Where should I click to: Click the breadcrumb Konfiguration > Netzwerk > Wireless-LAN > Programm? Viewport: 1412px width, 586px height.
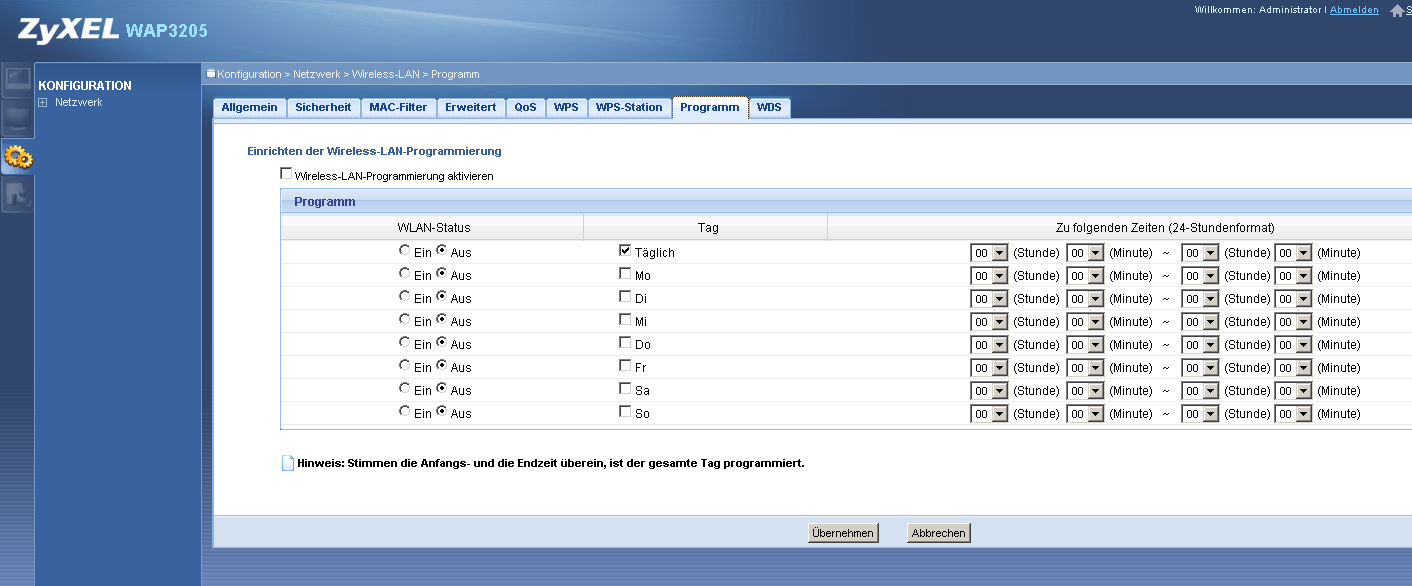tap(348, 74)
